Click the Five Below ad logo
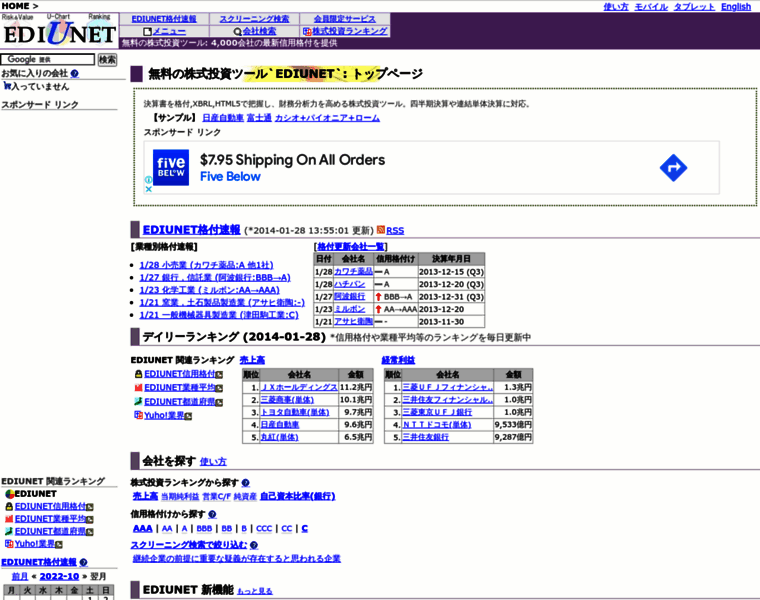760x600 pixels. pos(171,167)
